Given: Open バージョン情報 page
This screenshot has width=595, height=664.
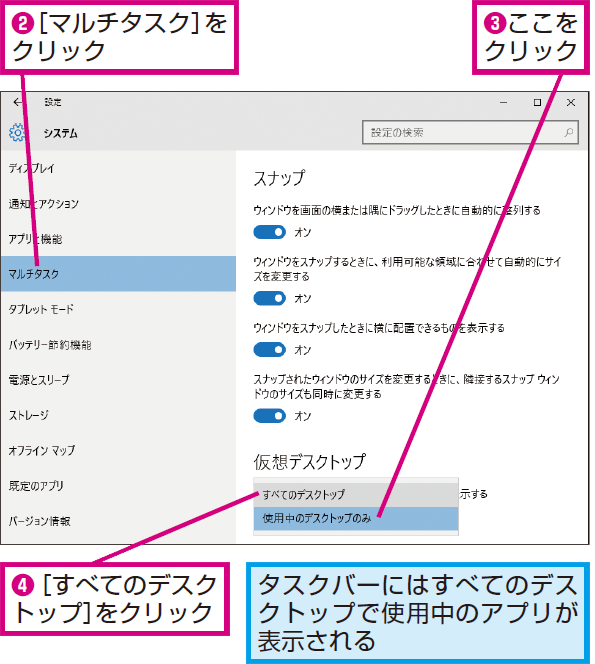Looking at the screenshot, I should [118, 521].
